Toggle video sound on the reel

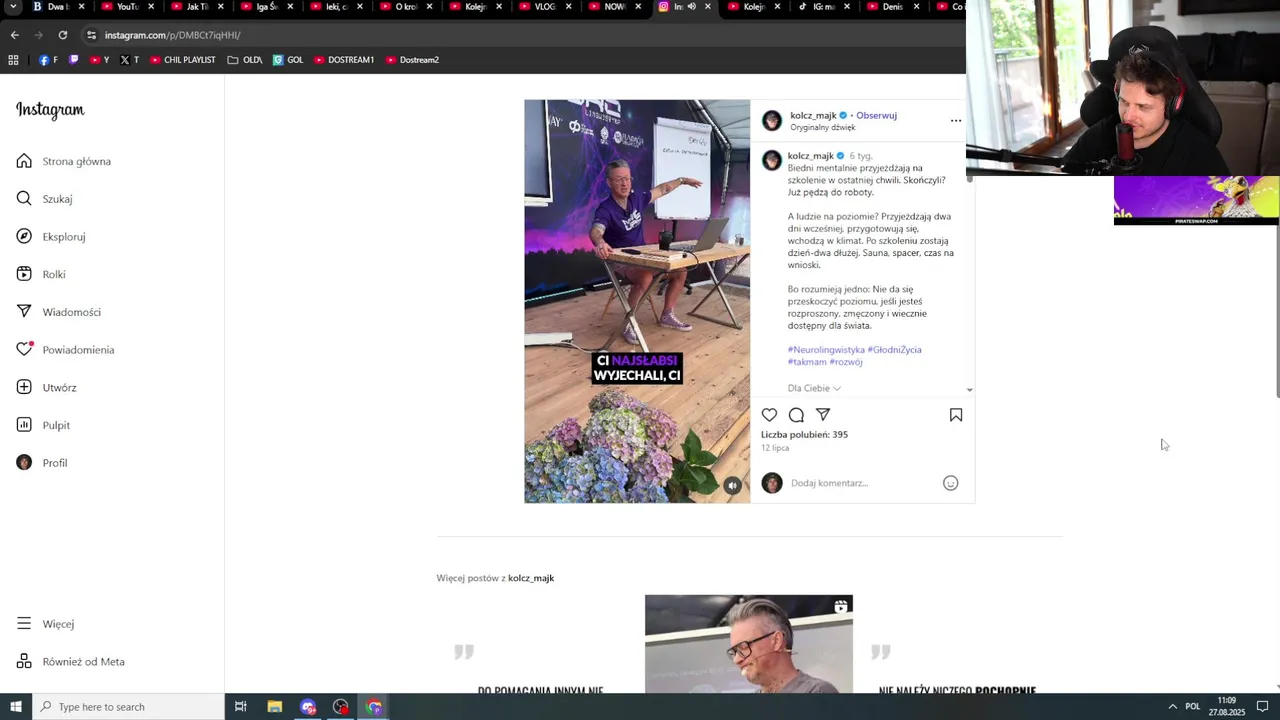[x=733, y=485]
